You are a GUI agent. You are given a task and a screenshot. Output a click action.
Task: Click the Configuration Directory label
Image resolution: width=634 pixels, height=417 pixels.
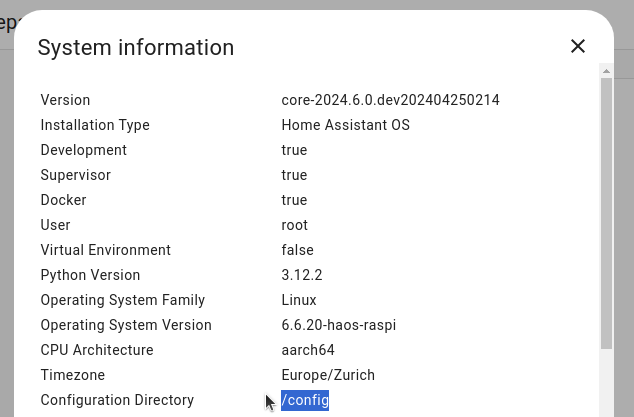click(117, 400)
